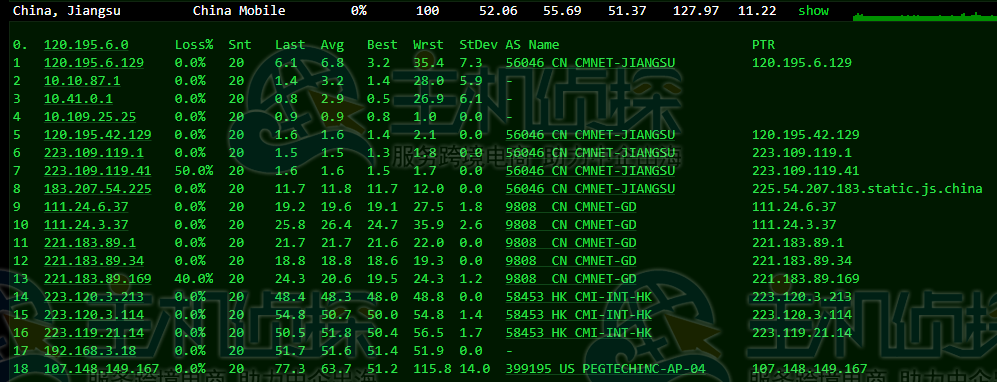The height and width of the screenshot is (382, 997).
Task: Click the 35.4 worst latency on hop 1
Action: pos(428,62)
